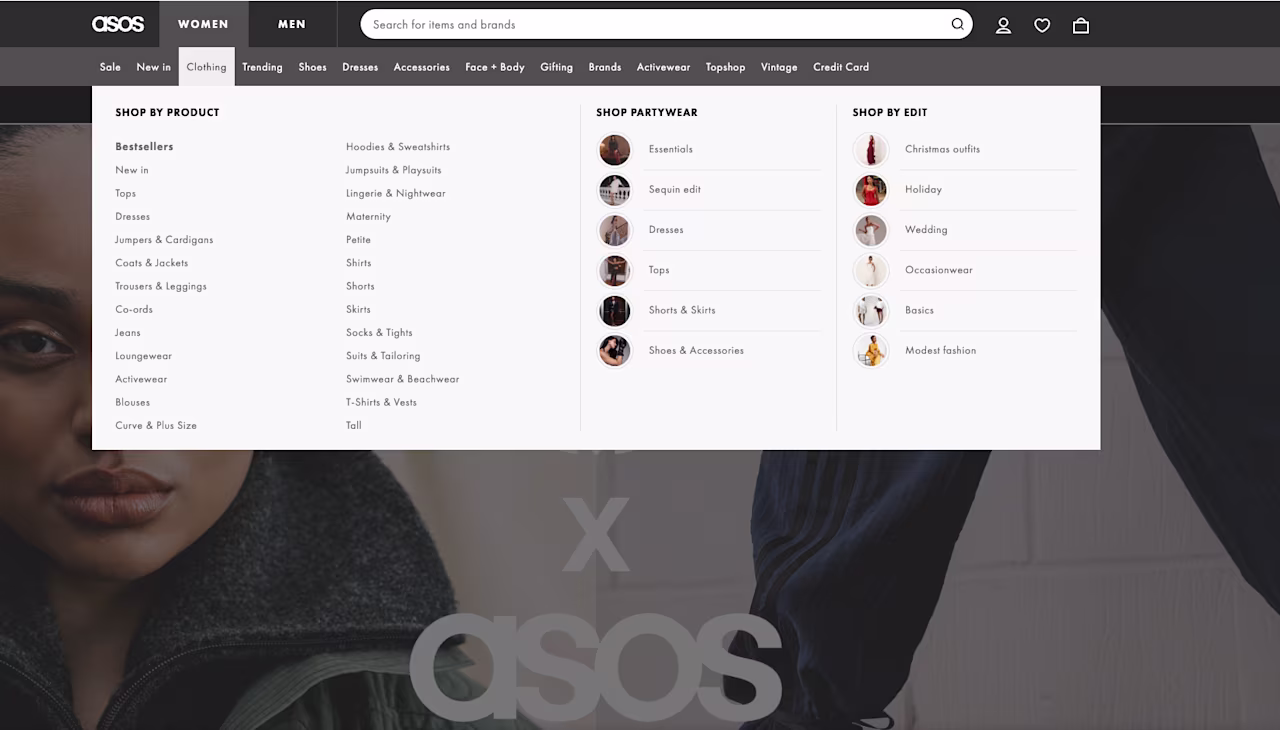Select the Blouses link
Screen dimensions: 1280x730
133,402
